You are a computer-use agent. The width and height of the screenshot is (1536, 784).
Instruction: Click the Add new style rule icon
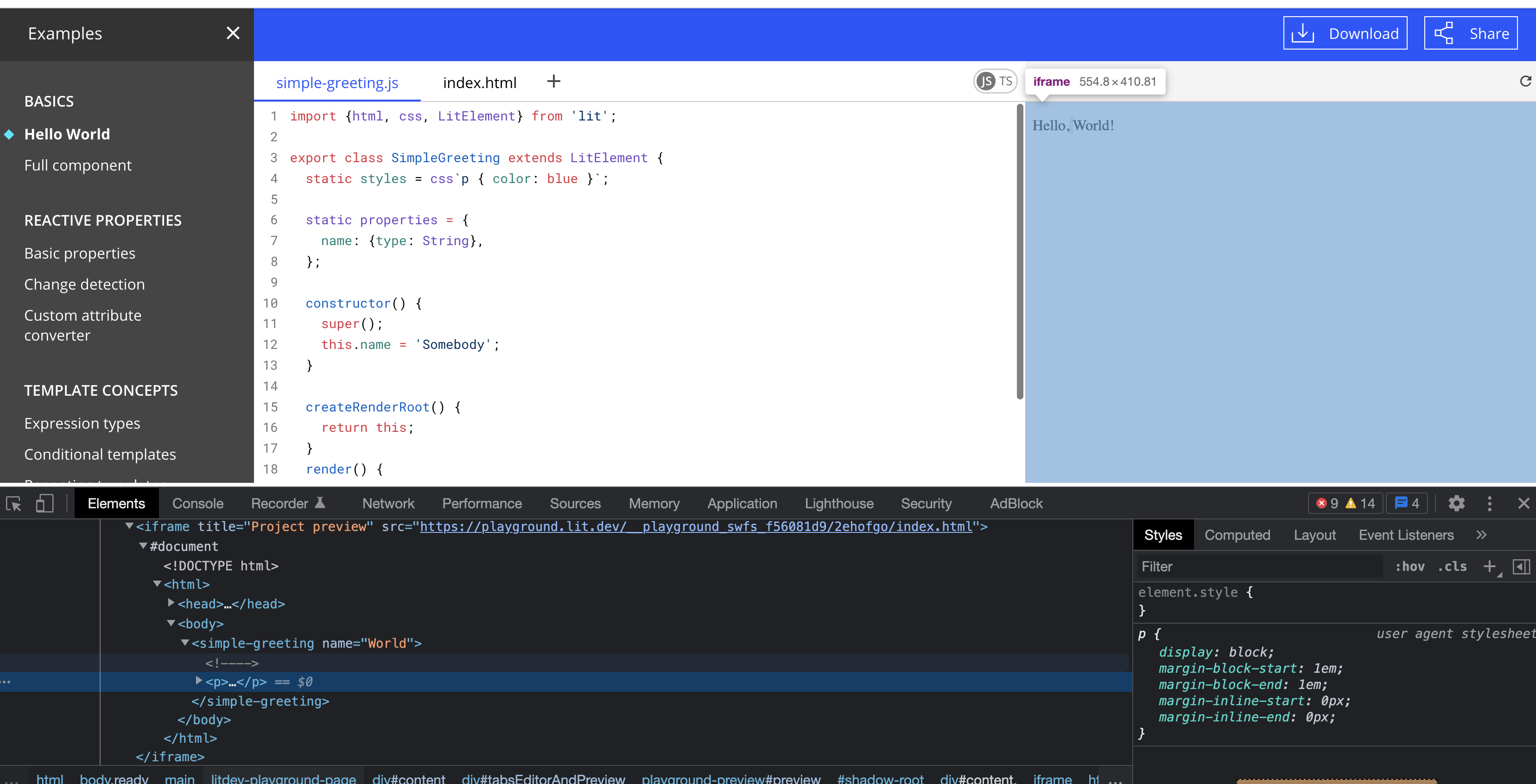(x=1490, y=567)
